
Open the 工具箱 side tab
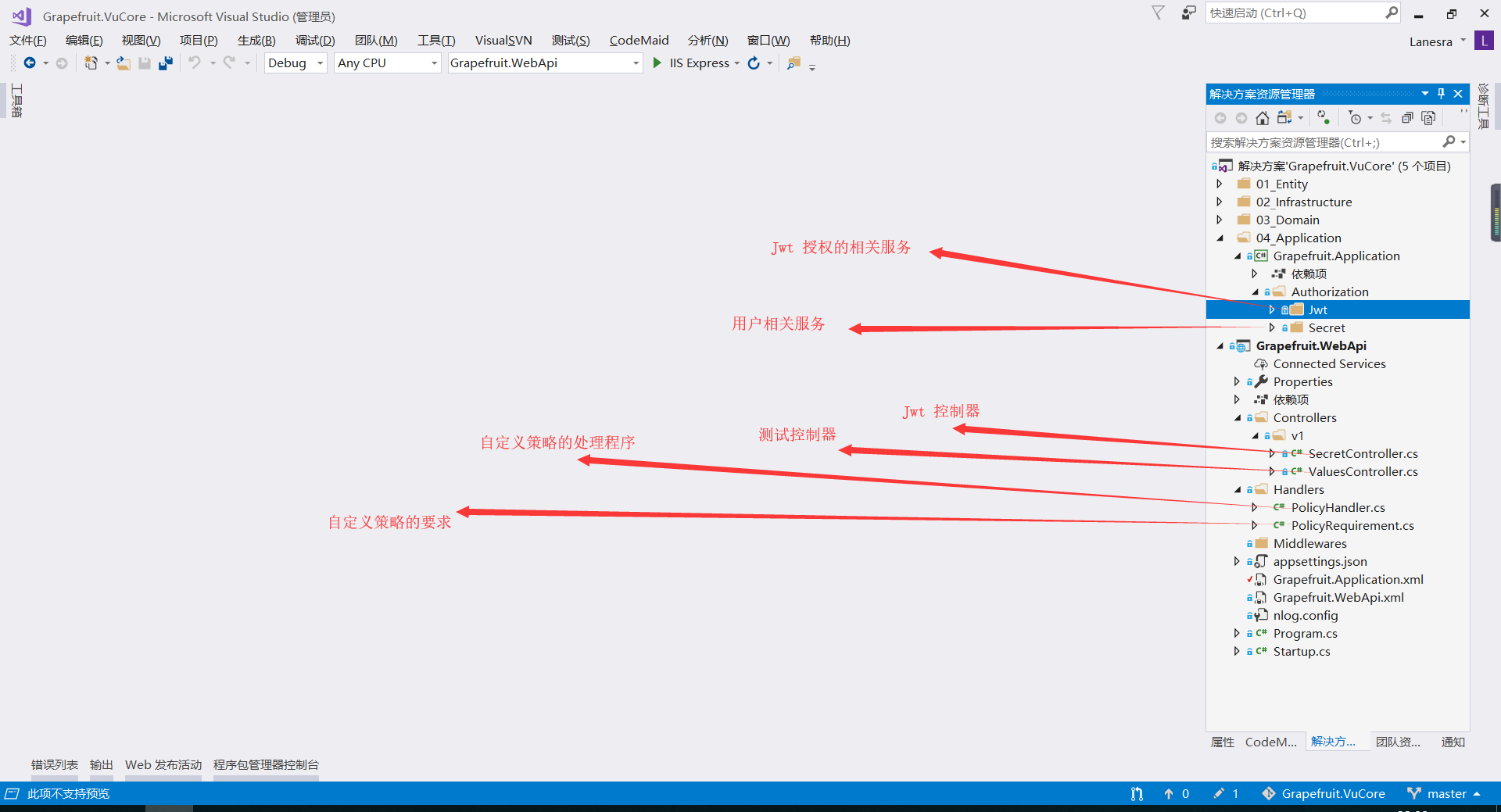pyautogui.click(x=16, y=101)
